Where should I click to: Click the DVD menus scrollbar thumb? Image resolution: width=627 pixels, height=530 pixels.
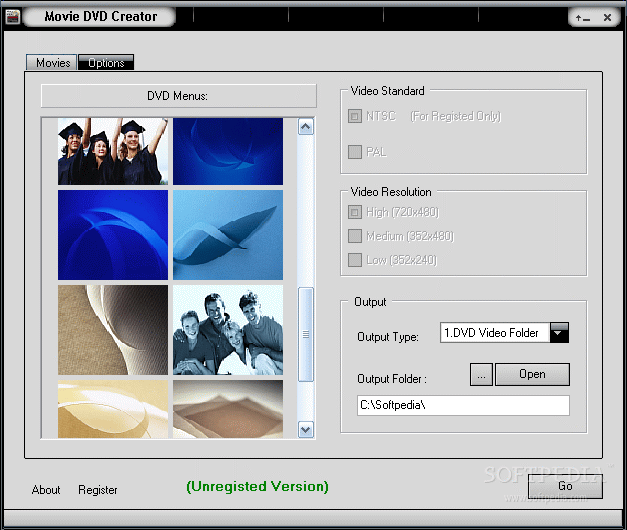(306, 334)
